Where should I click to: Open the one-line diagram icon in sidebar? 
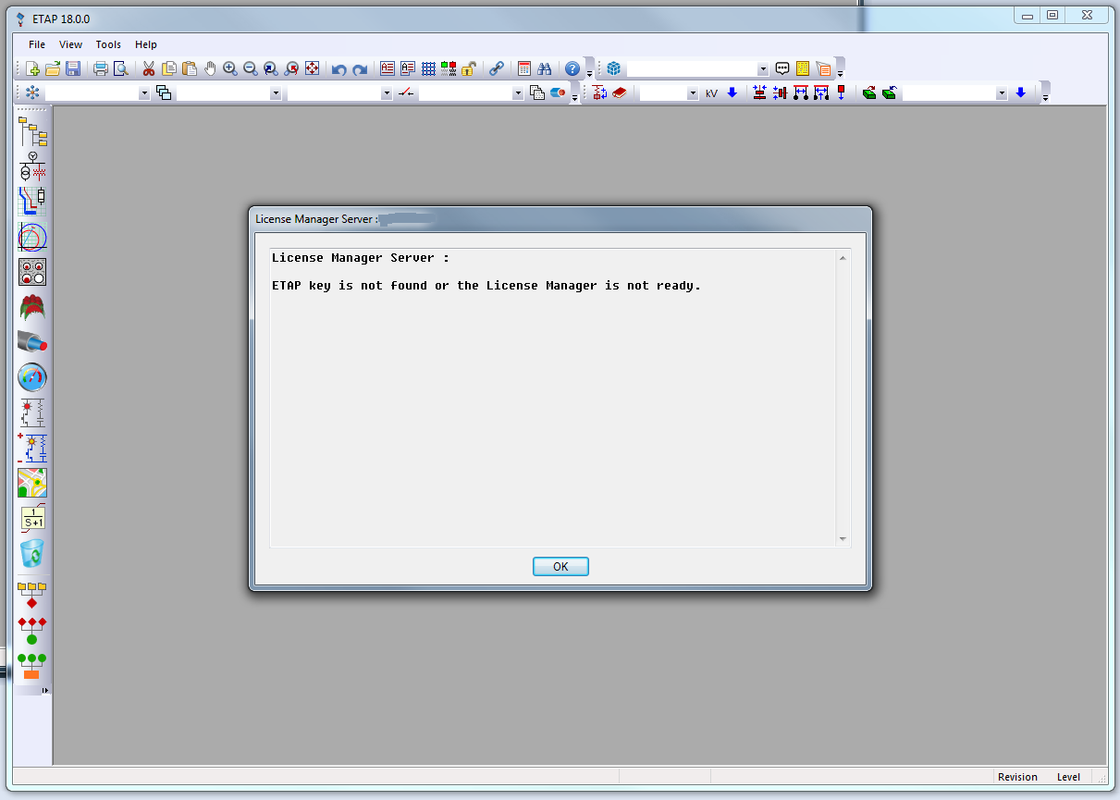tap(32, 167)
